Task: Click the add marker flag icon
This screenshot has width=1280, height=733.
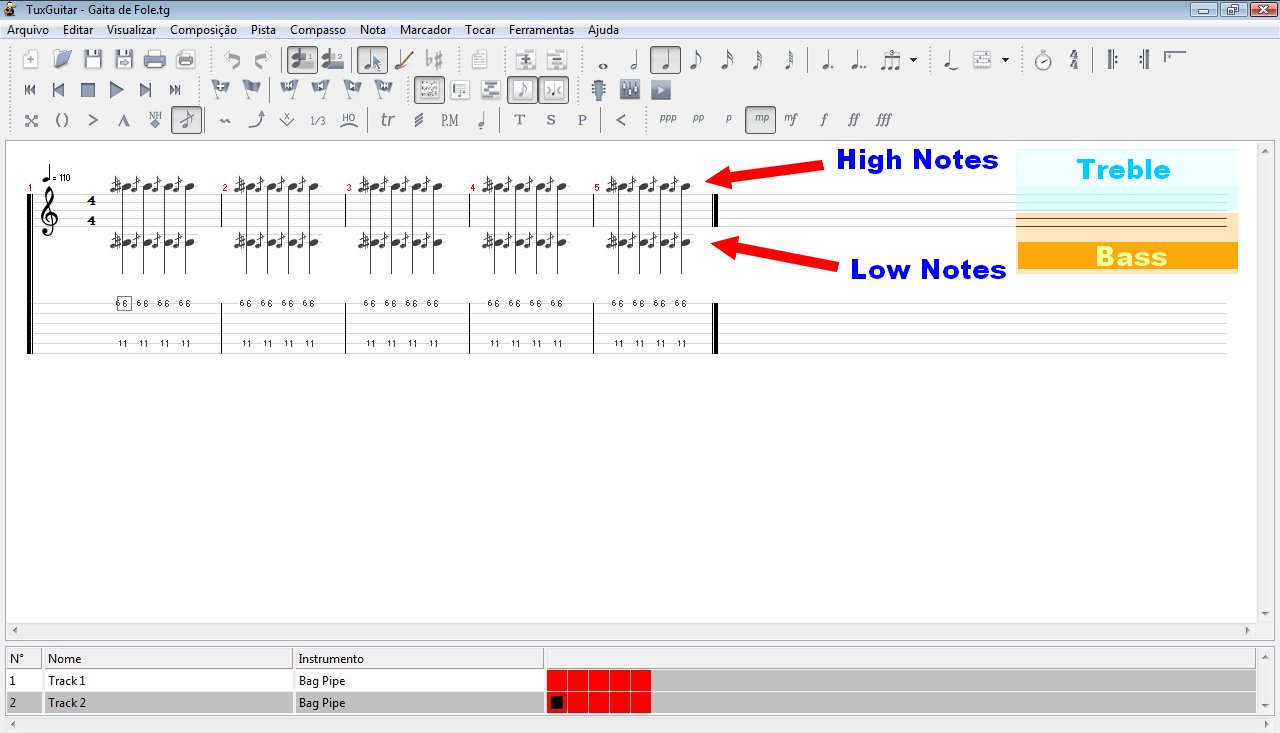Action: click(x=220, y=90)
